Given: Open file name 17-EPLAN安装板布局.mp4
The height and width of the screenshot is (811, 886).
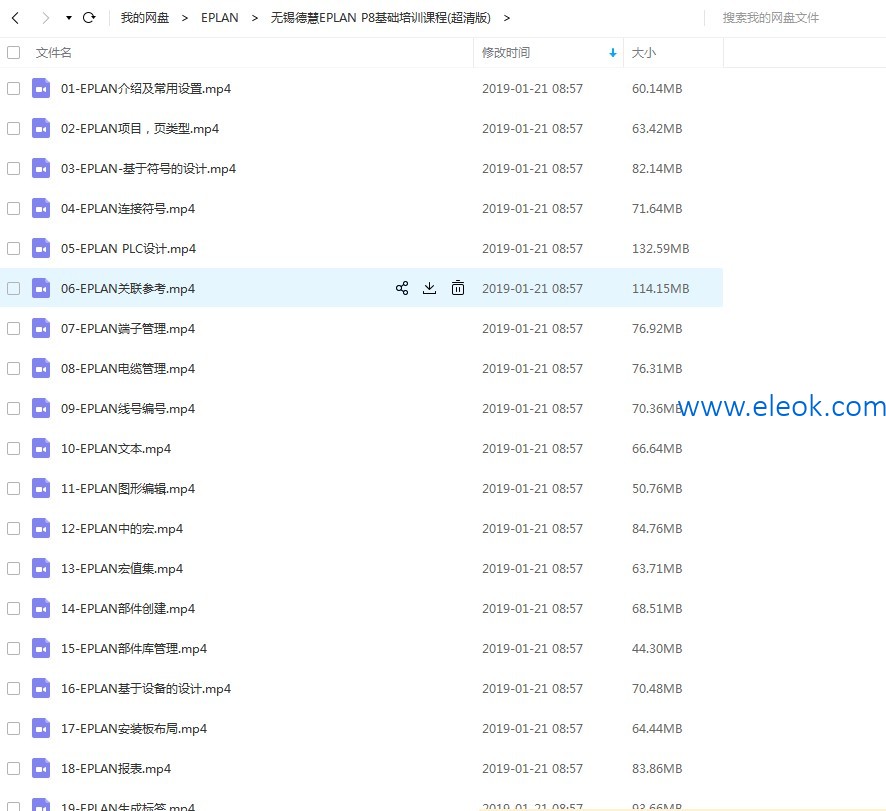Looking at the screenshot, I should click(x=134, y=728).
